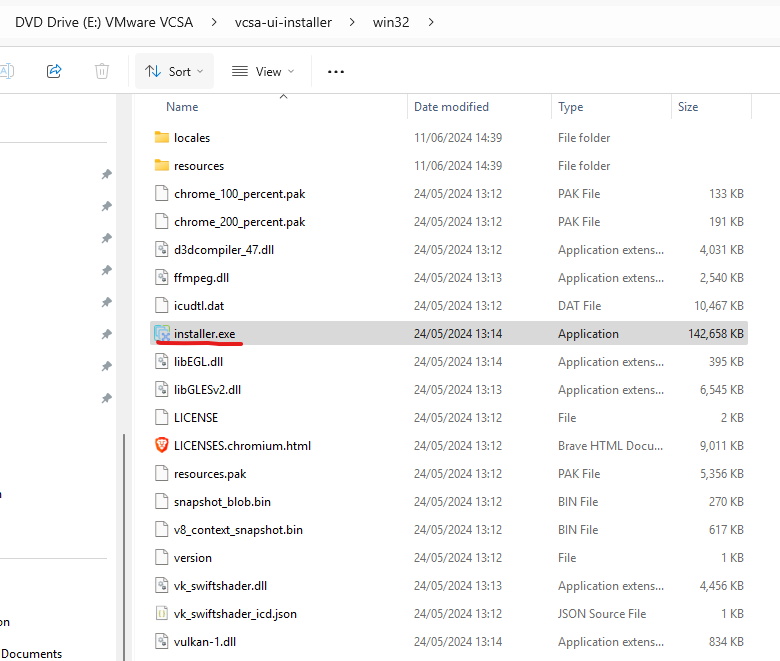Click the vk_swiftshader.dll file icon
780x661 pixels.
pyautogui.click(x=162, y=585)
